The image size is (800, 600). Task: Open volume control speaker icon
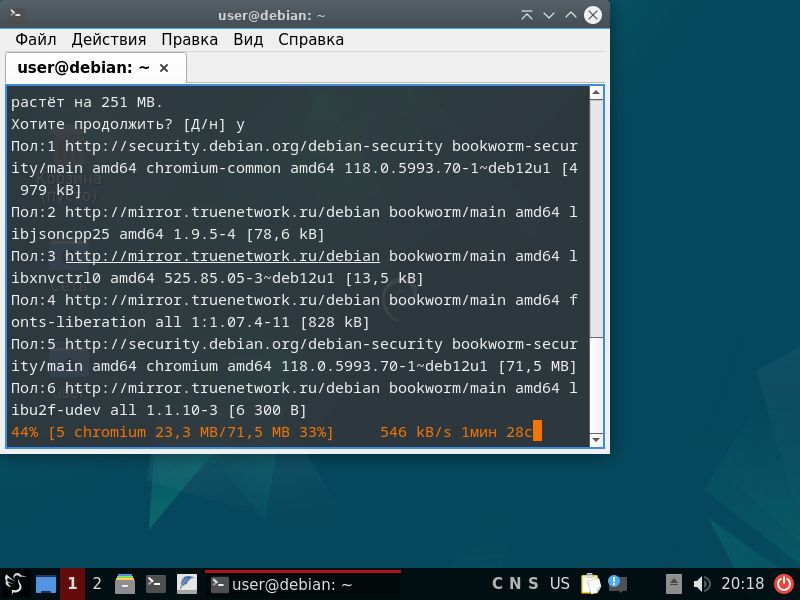(x=702, y=584)
